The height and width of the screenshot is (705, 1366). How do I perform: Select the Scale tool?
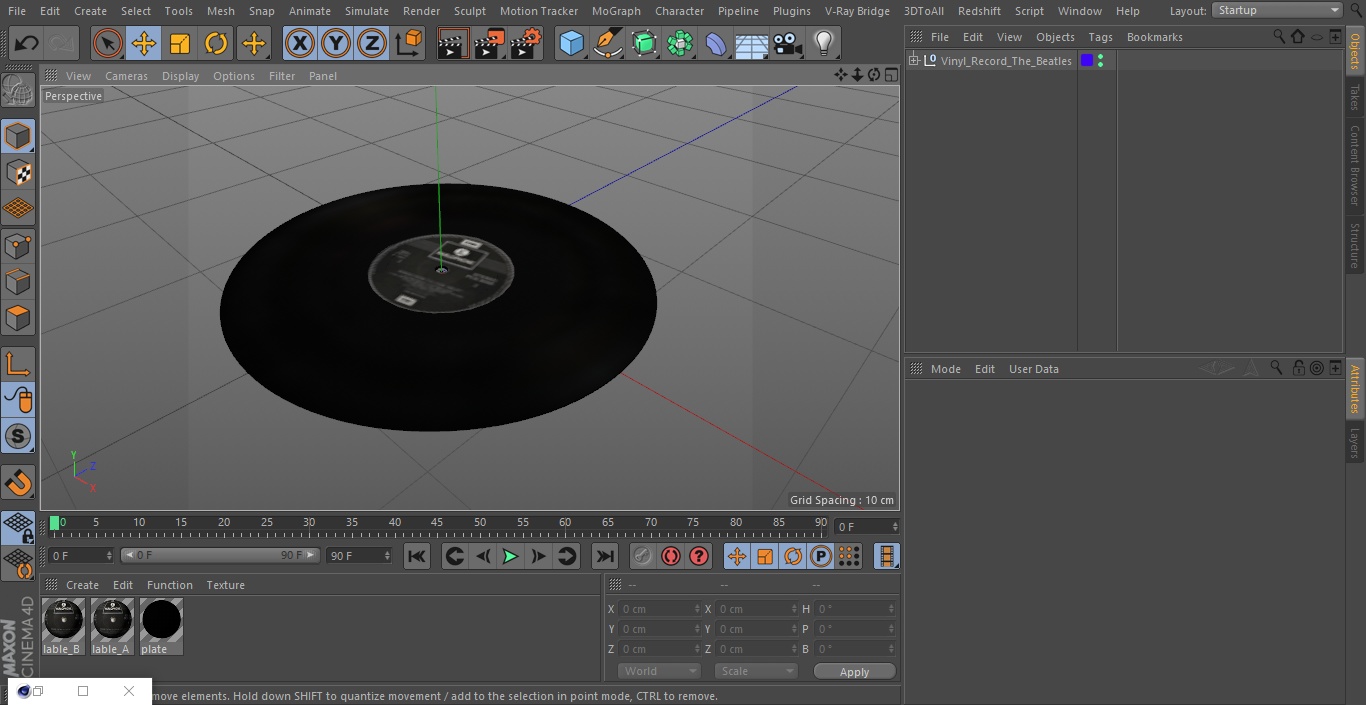pyautogui.click(x=180, y=44)
